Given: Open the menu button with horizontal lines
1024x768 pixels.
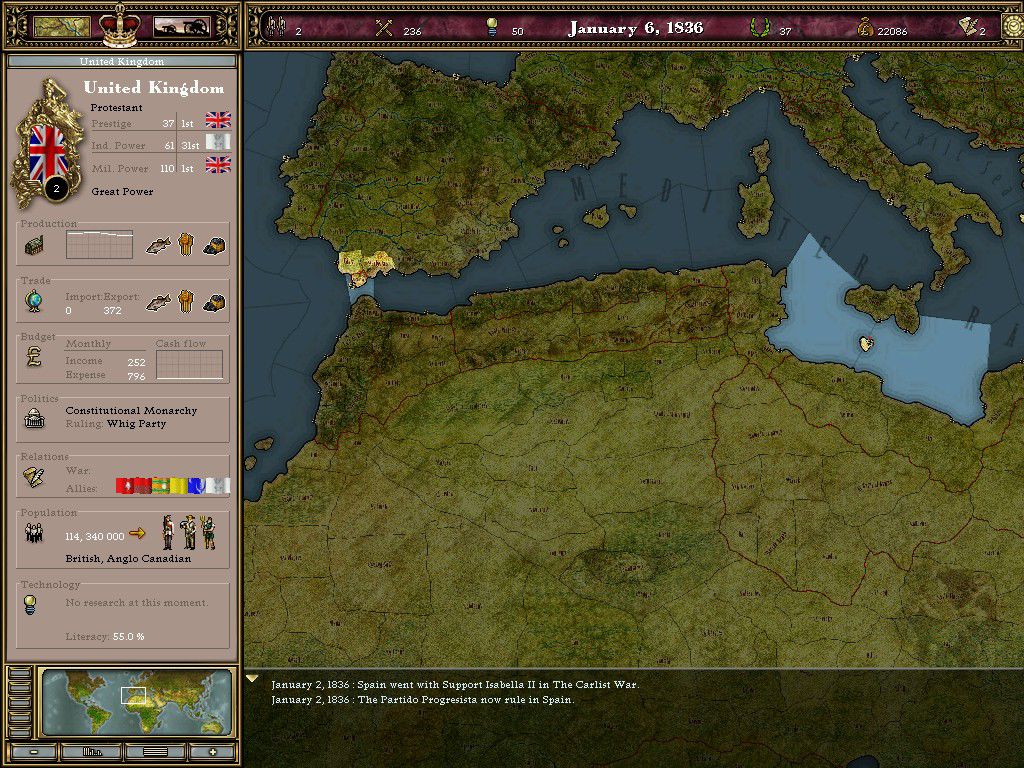Looking at the screenshot, I should click(x=155, y=752).
